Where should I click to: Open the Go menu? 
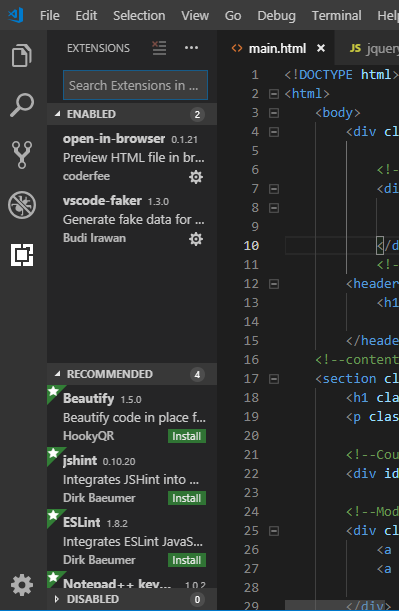point(233,16)
